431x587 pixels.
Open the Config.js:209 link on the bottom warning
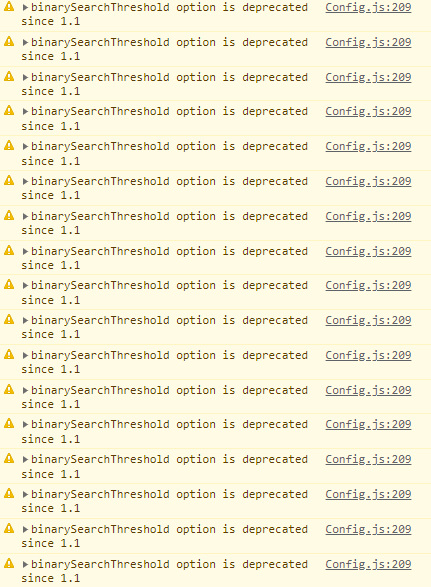pos(368,564)
